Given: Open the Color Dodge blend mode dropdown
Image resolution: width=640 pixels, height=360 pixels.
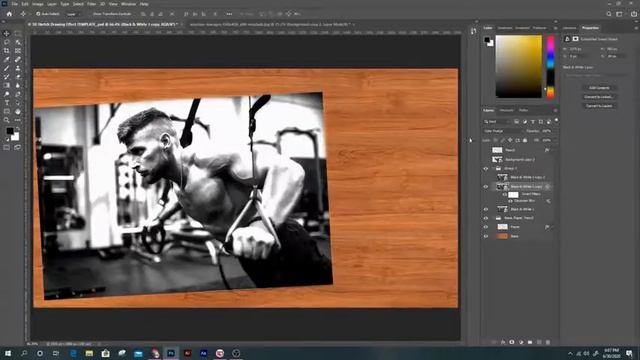Looking at the screenshot, I should point(503,131).
